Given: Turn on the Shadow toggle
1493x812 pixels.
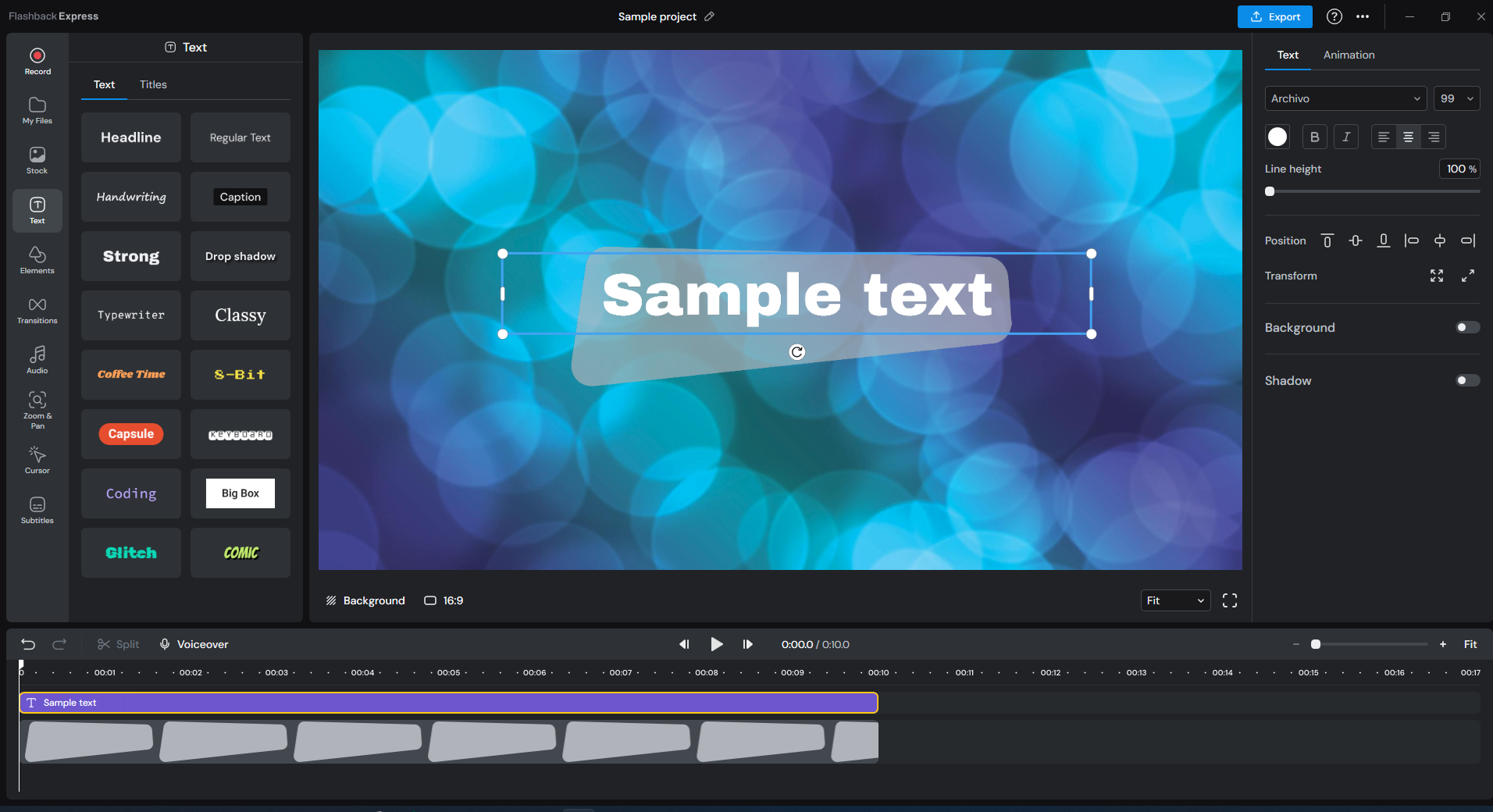Looking at the screenshot, I should (x=1467, y=380).
